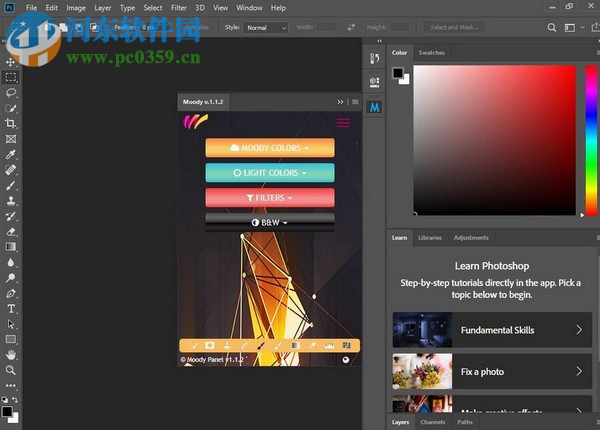
Task: Open the Filter menu
Action: [179, 8]
